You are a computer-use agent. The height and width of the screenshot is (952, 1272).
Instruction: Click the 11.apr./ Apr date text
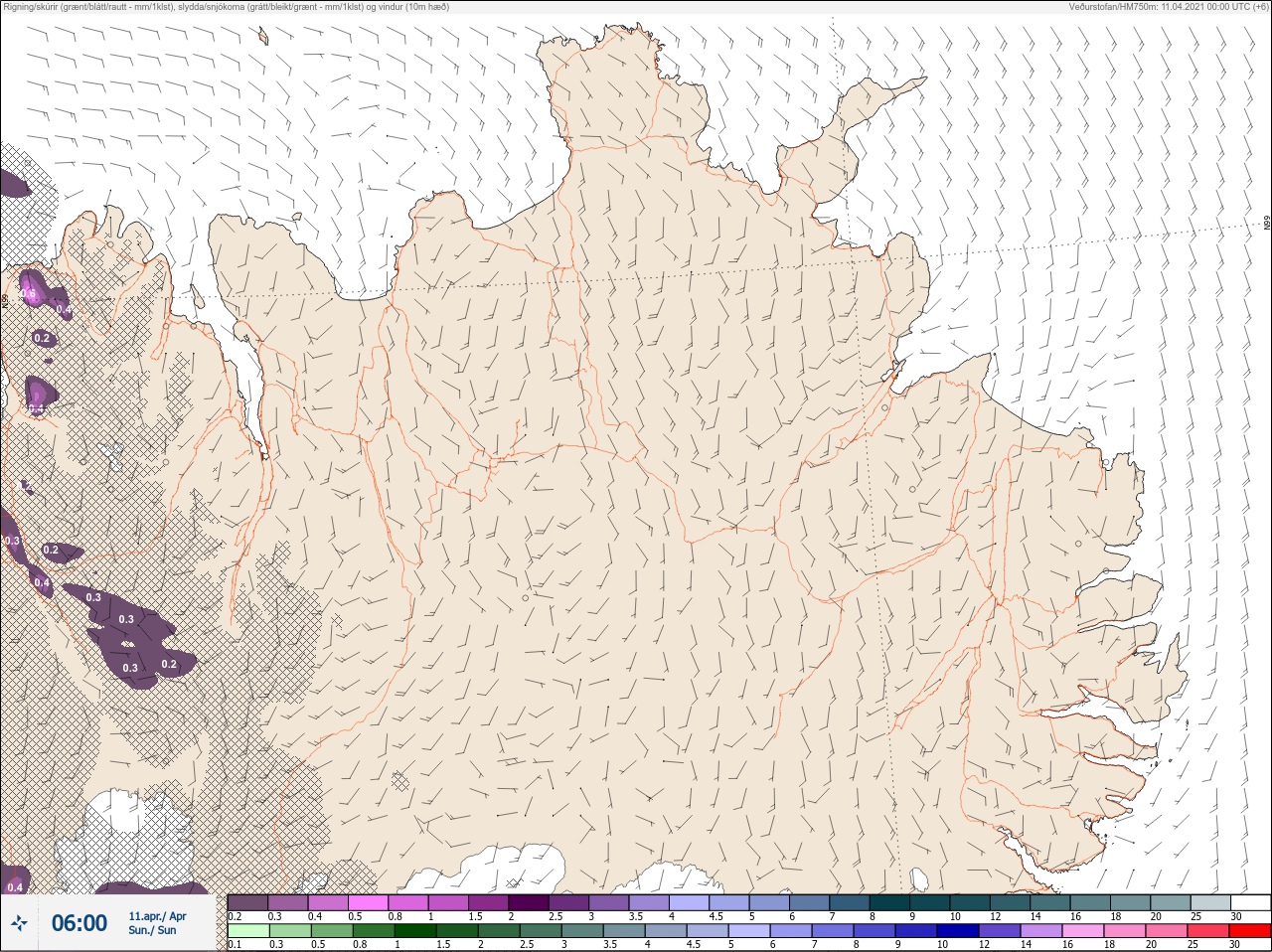coord(157,916)
